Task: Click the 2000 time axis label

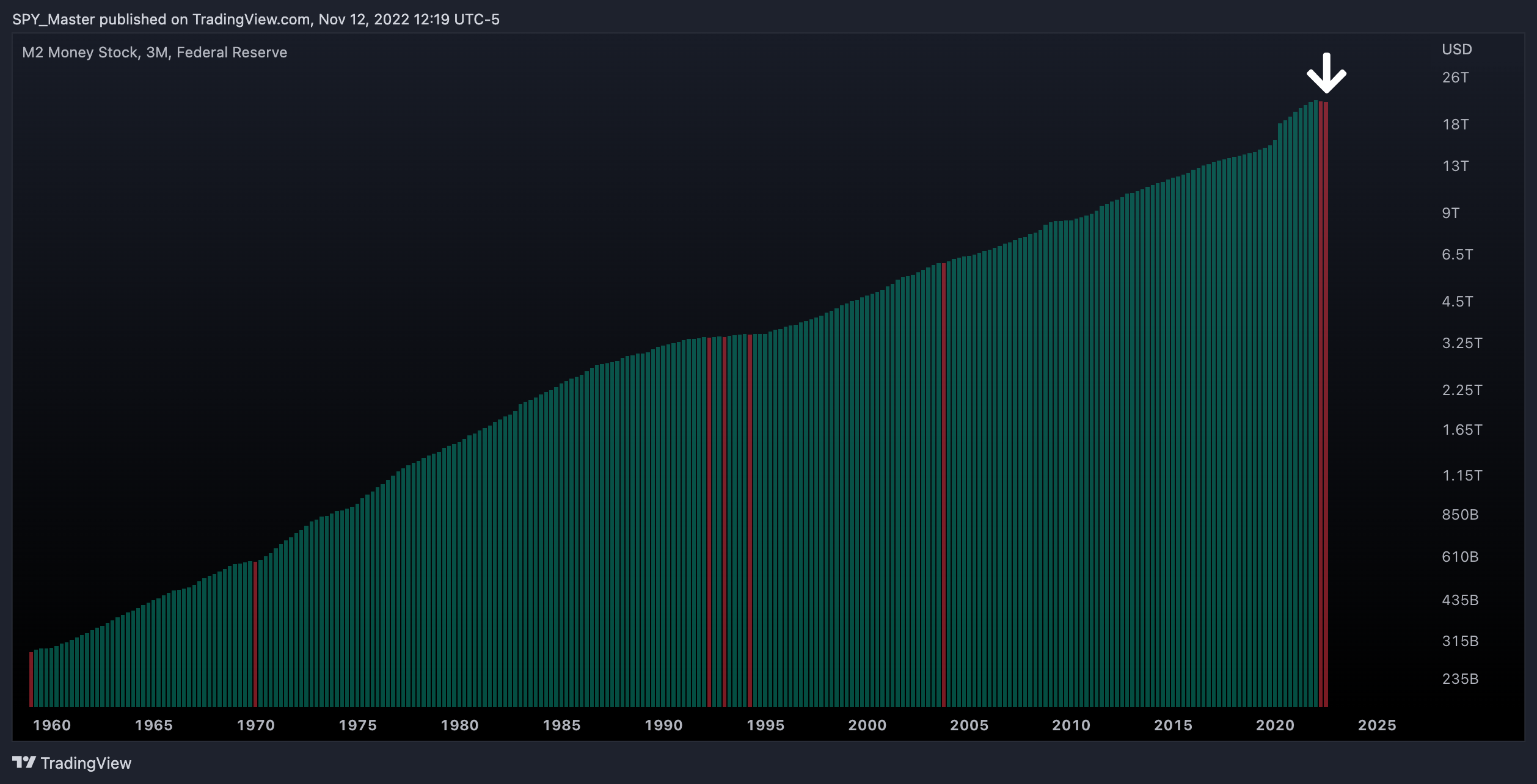Action: (867, 725)
